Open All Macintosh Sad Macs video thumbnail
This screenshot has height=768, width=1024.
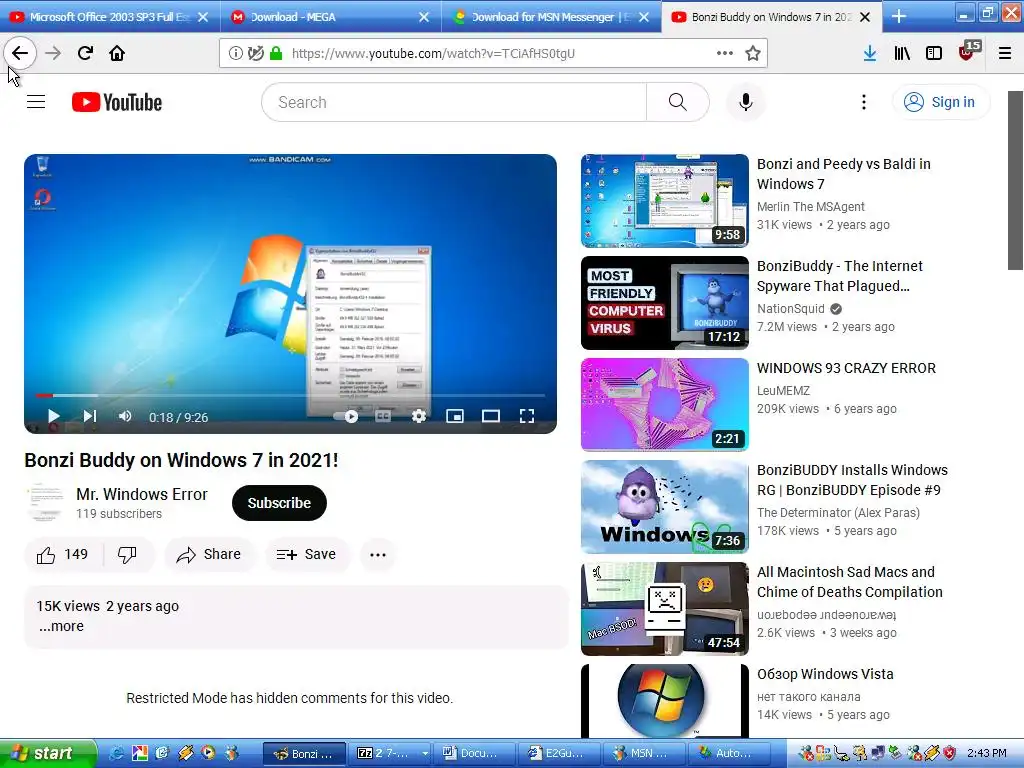(665, 609)
